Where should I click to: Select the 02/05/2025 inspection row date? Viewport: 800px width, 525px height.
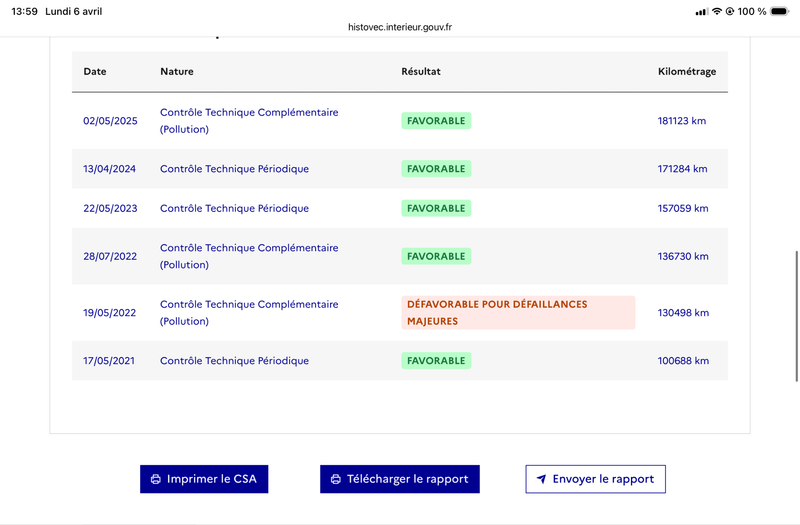109,121
